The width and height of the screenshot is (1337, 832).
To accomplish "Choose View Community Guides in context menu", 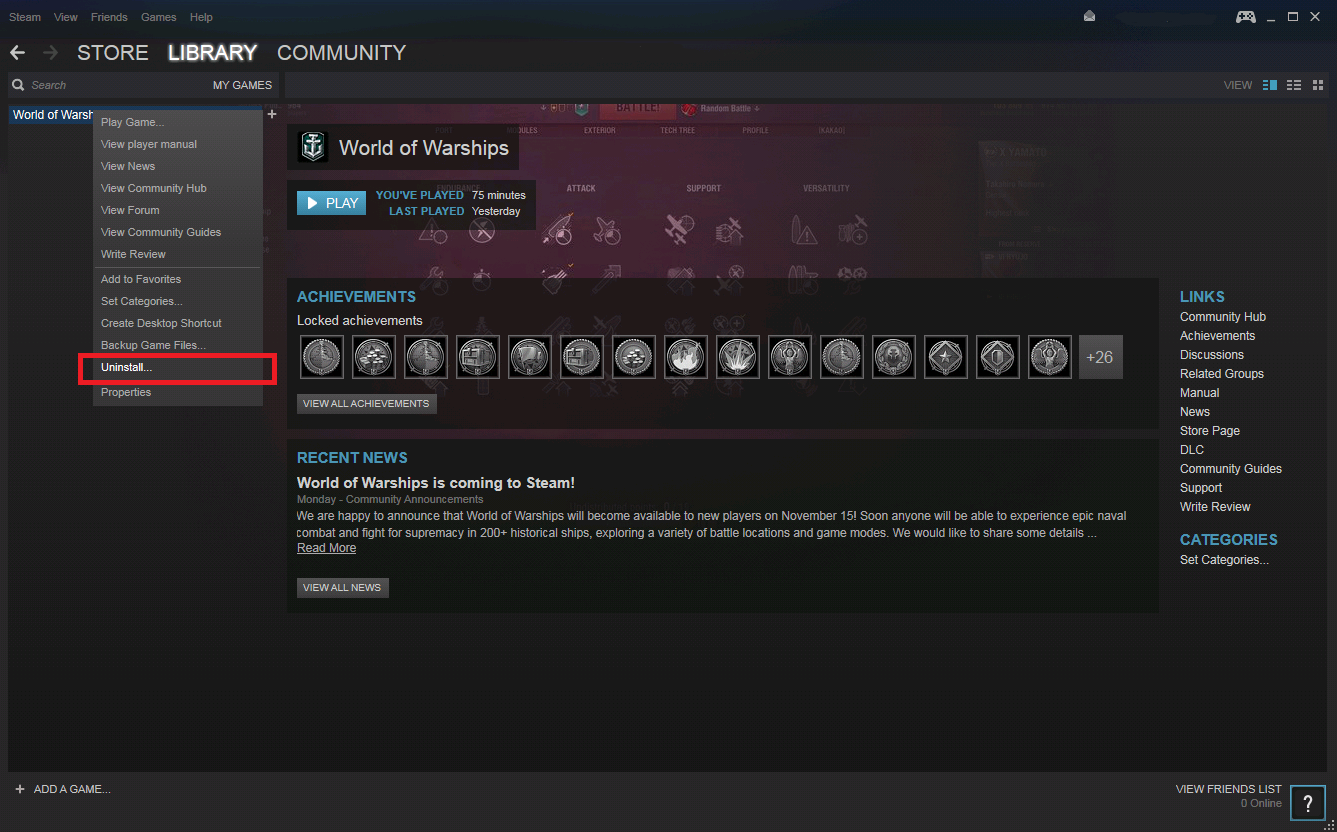I will 178,232.
